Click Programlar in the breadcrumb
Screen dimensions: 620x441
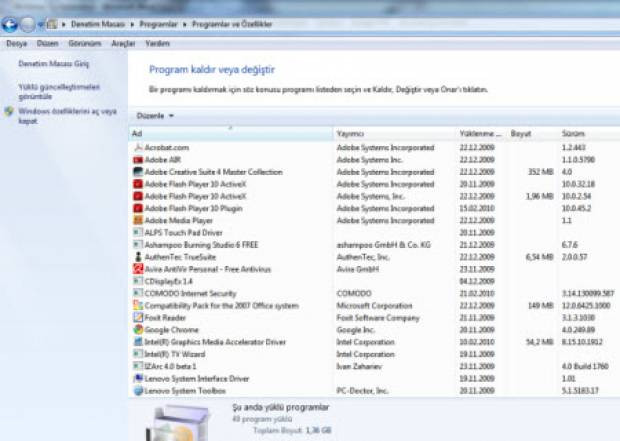(159, 25)
